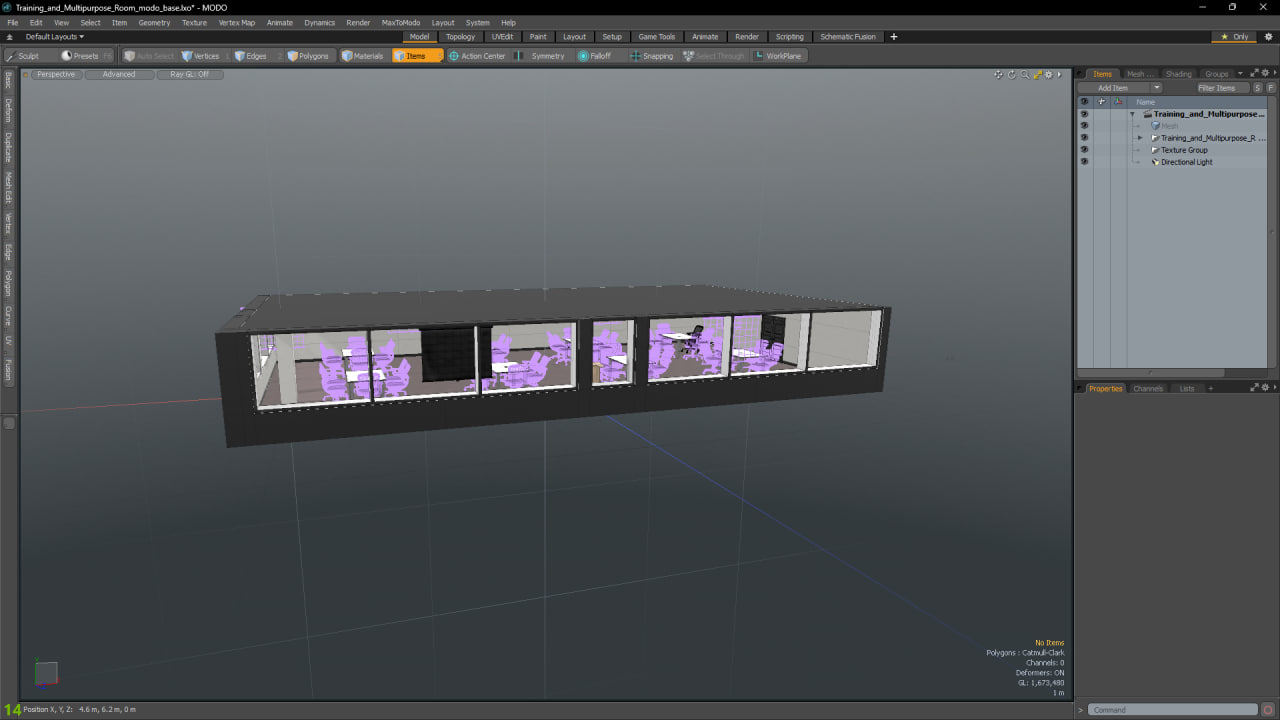The image size is (1280, 720).
Task: Click Properties panel expand-to-window icon
Action: [x=1254, y=387]
